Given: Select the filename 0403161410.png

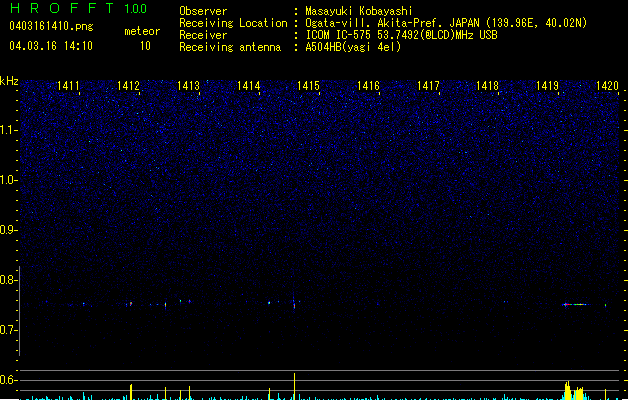Looking at the screenshot, I should click(51, 26).
